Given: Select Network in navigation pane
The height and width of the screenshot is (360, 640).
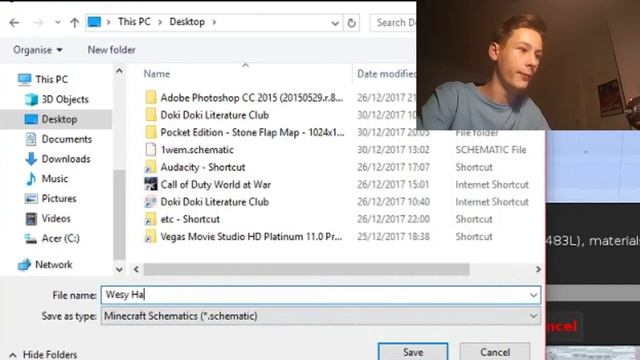Looking at the screenshot, I should click(x=53, y=264).
